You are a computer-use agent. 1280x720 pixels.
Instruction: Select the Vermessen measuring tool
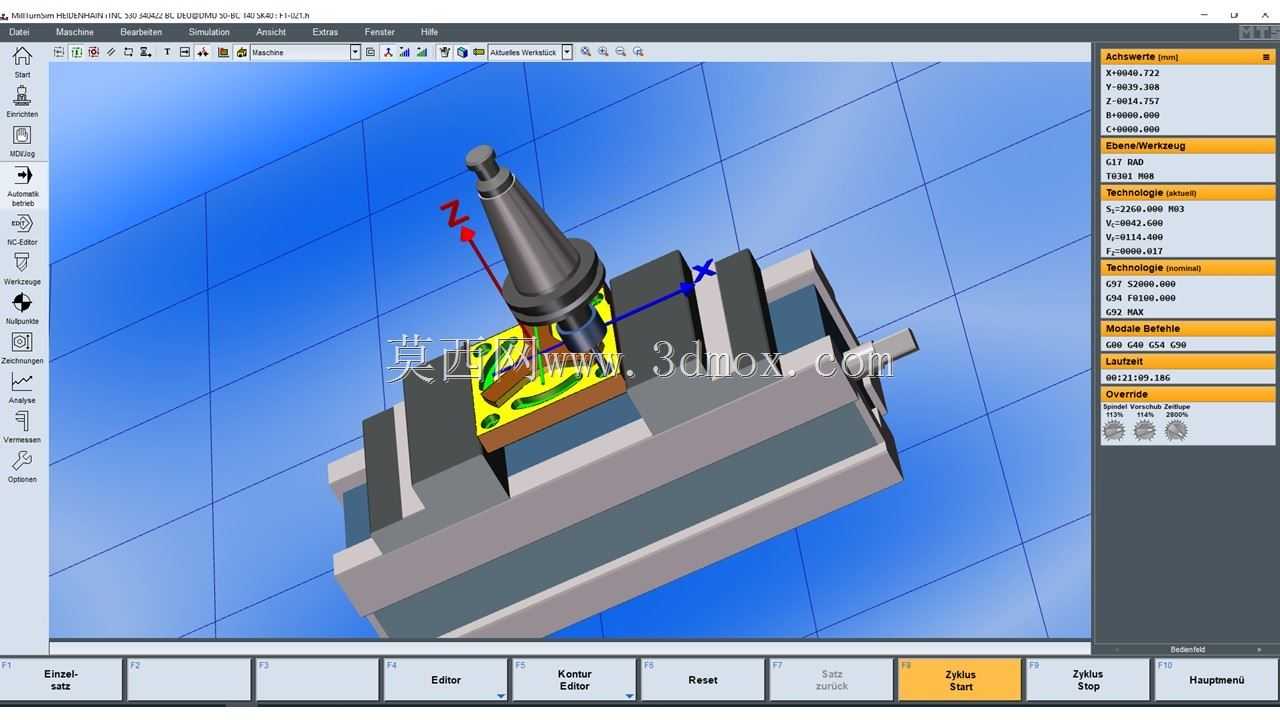tap(22, 427)
